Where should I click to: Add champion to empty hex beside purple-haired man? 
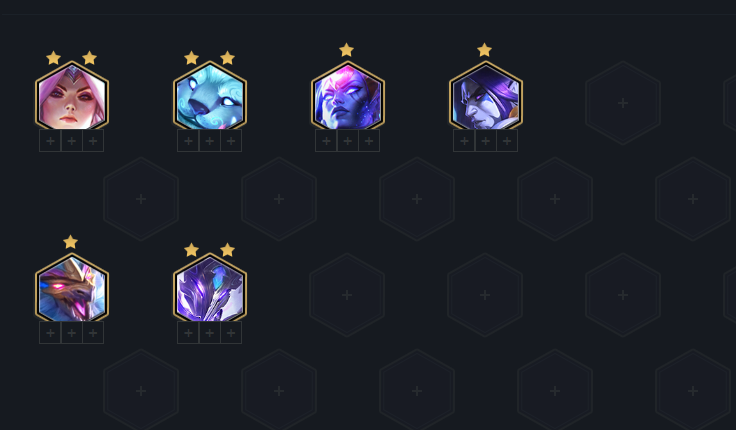[x=623, y=103]
